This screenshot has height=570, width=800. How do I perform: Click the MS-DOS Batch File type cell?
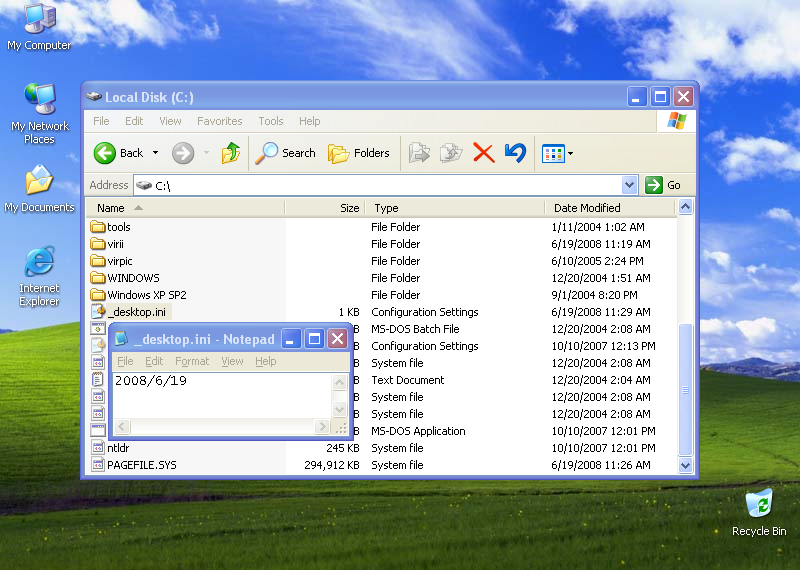click(415, 329)
